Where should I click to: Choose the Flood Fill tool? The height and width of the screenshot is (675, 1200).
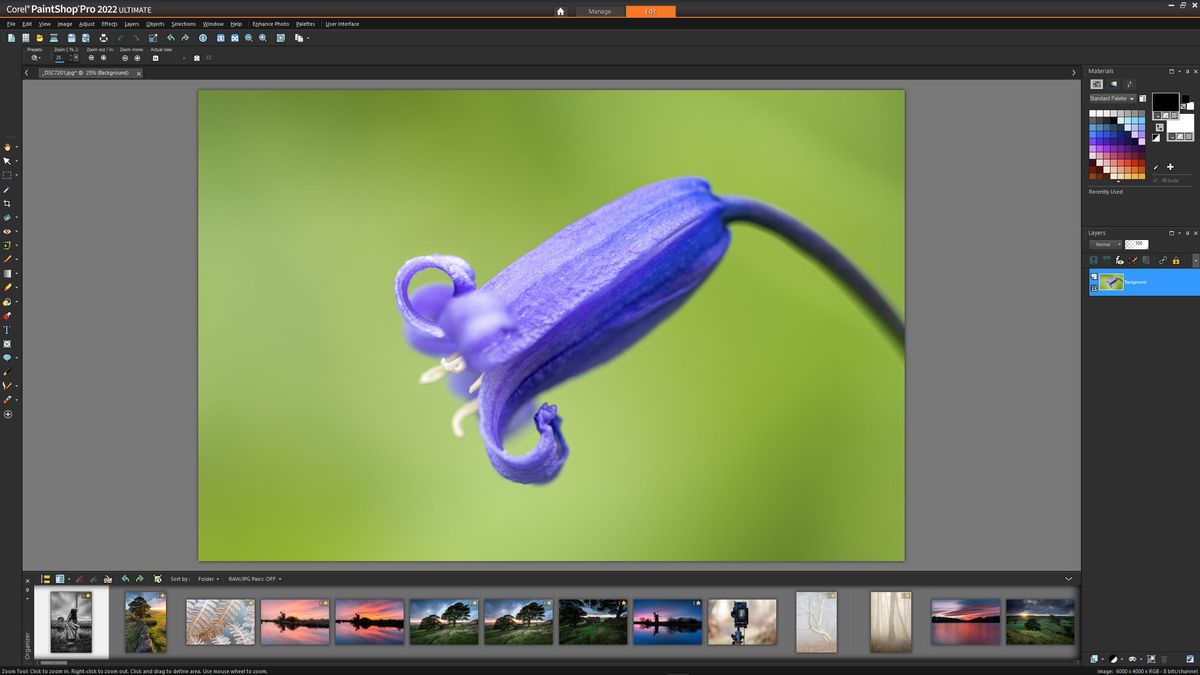tap(7, 301)
